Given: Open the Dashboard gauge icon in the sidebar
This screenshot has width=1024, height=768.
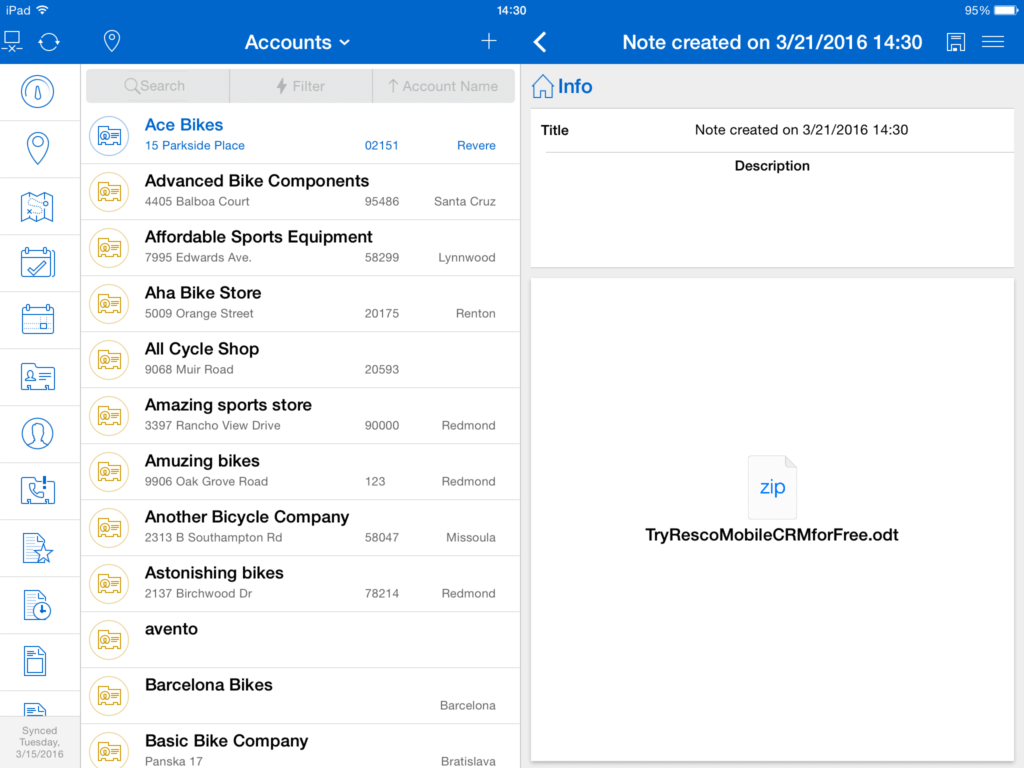Looking at the screenshot, I should tap(39, 92).
